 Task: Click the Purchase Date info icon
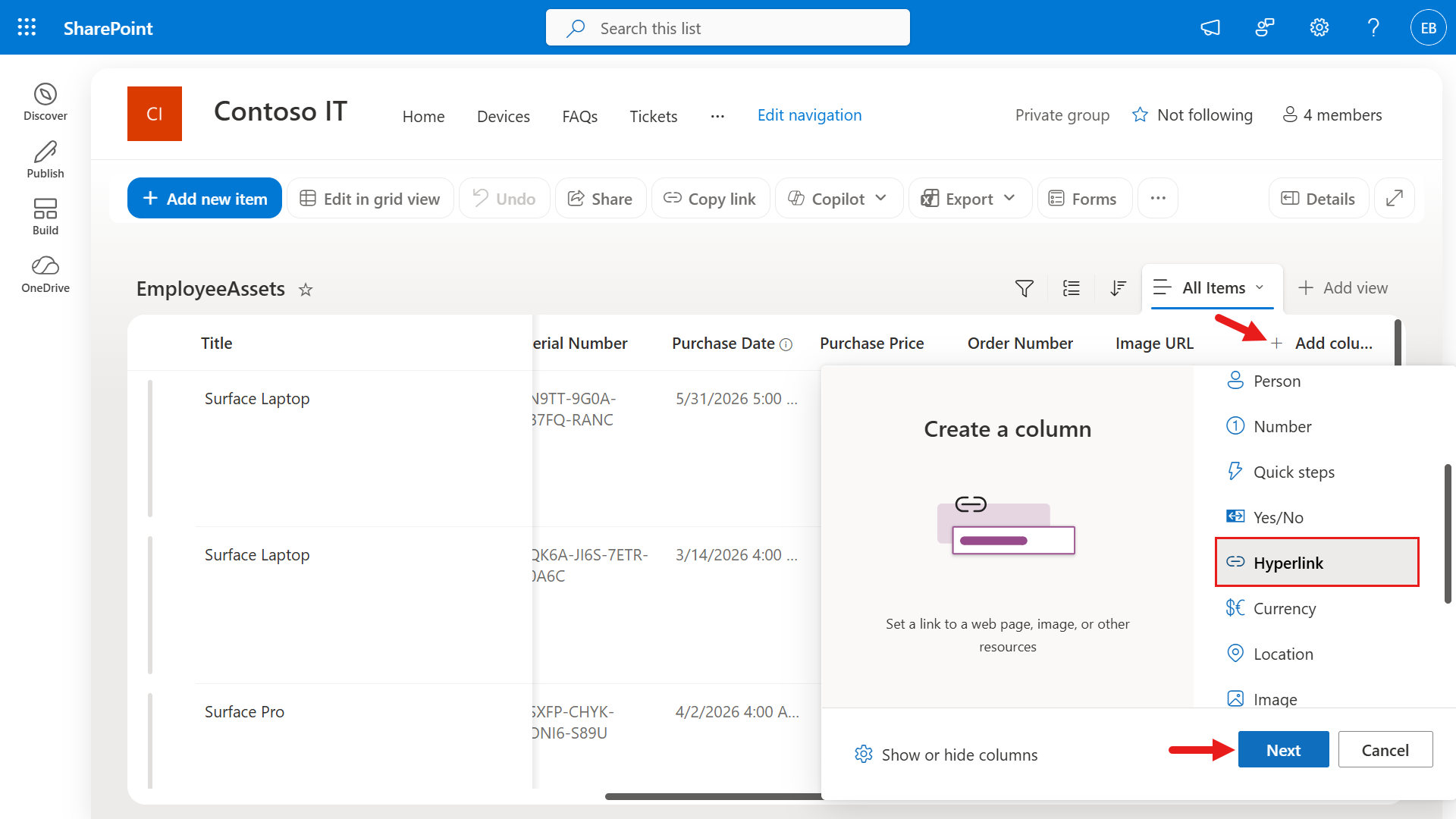point(786,345)
